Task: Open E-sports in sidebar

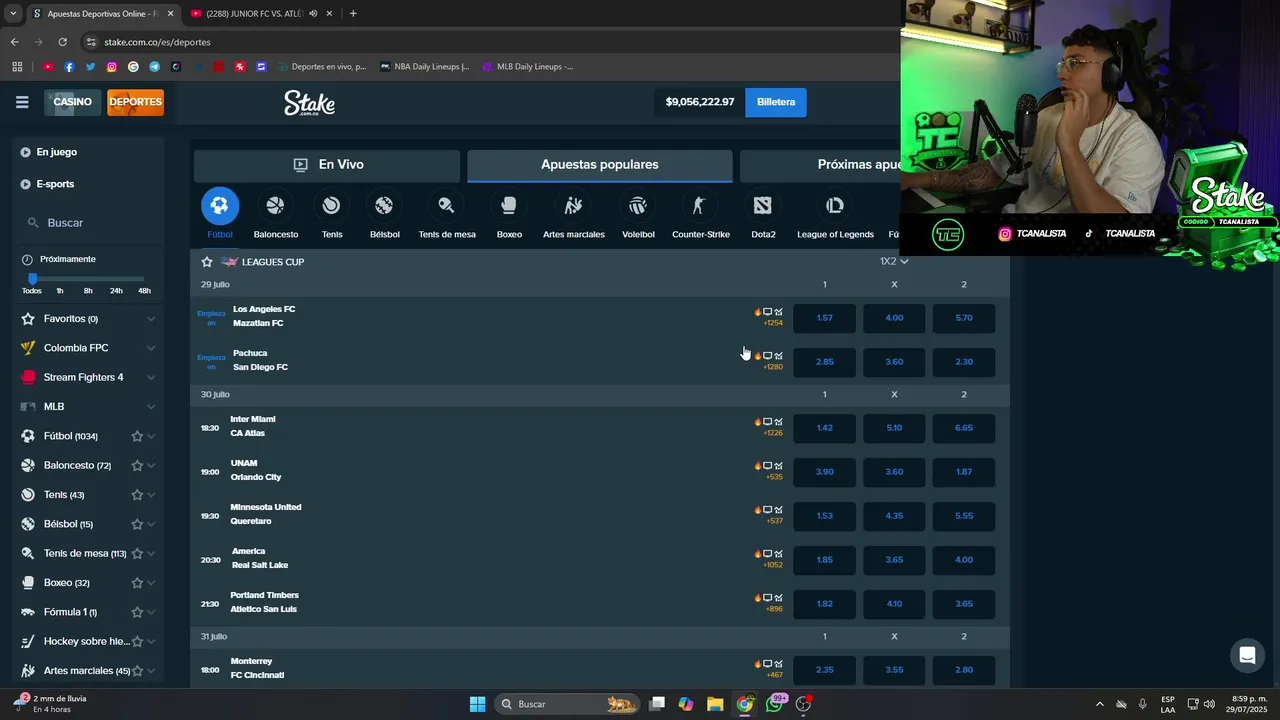Action: point(55,184)
